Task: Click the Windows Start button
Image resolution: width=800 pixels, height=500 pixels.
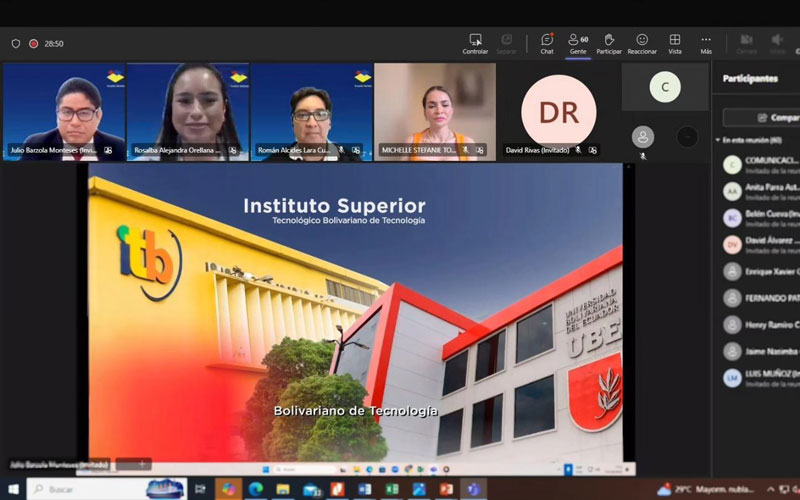Action: [x=13, y=489]
